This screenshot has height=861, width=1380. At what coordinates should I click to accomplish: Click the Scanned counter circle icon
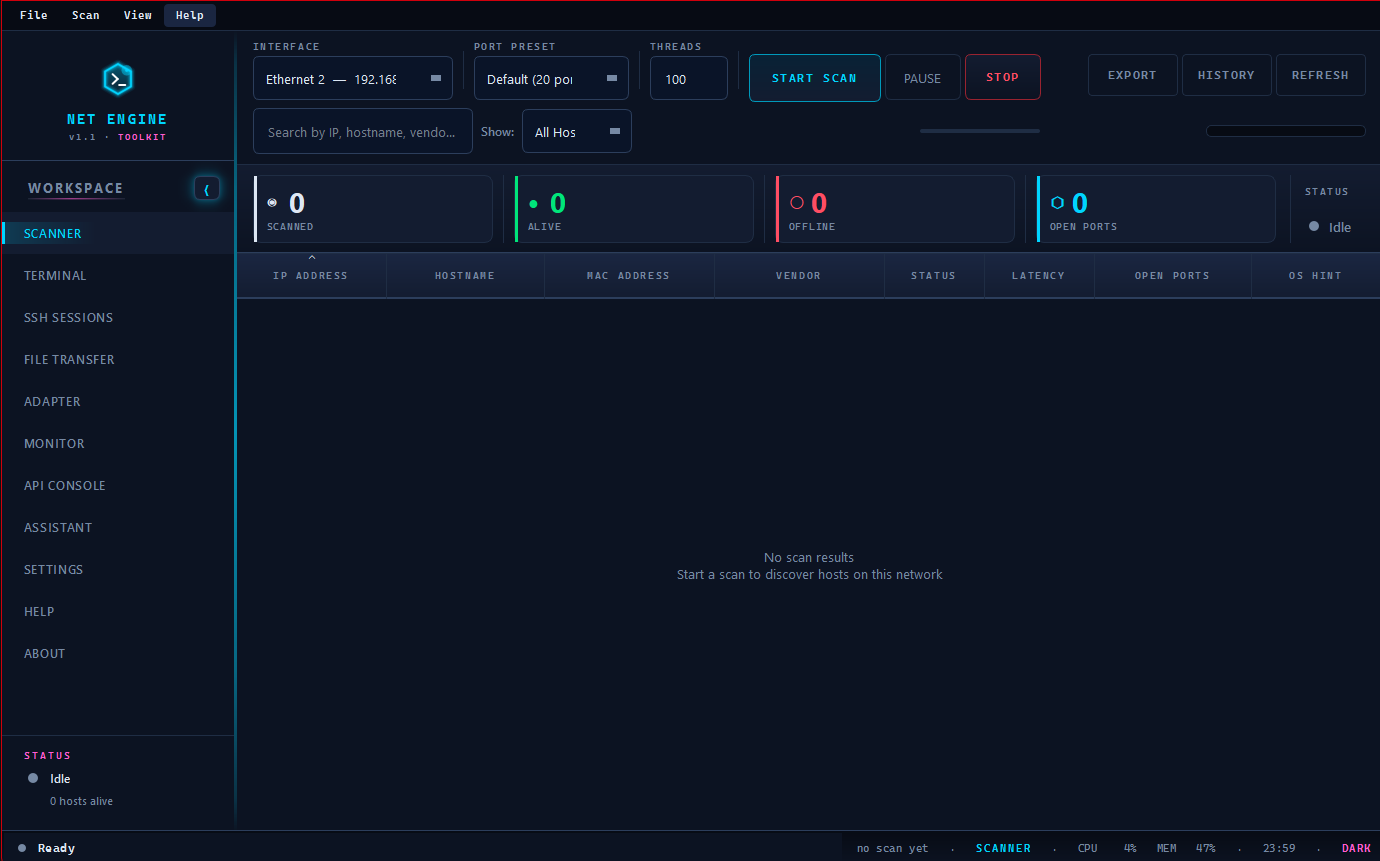coord(272,203)
